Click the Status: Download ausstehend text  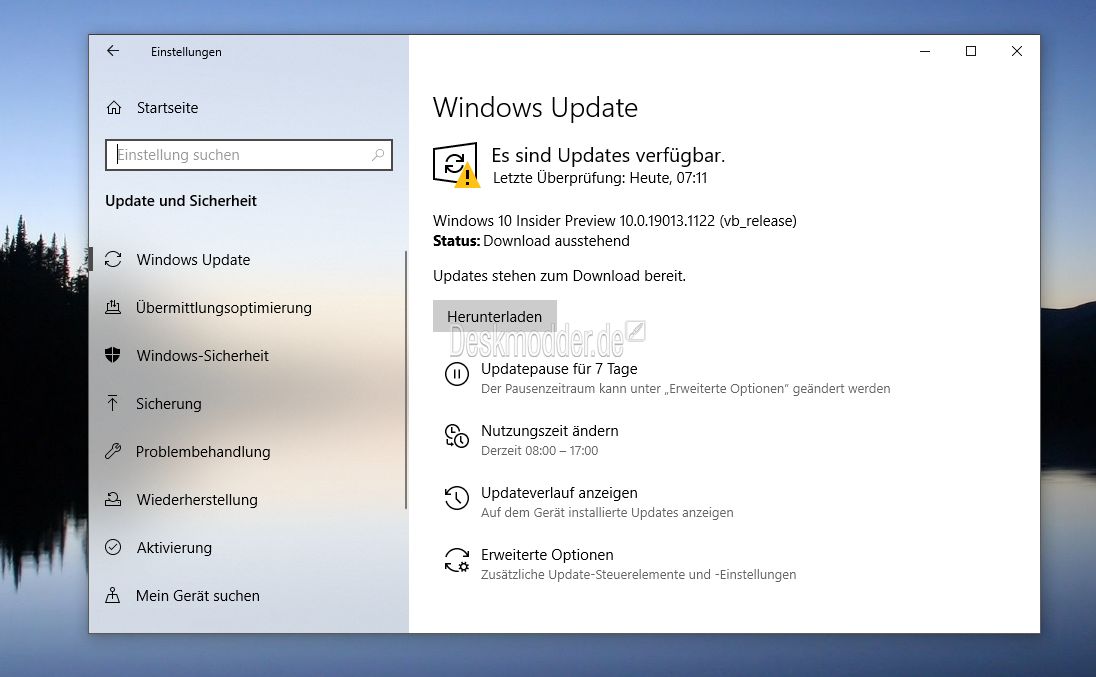click(x=531, y=241)
